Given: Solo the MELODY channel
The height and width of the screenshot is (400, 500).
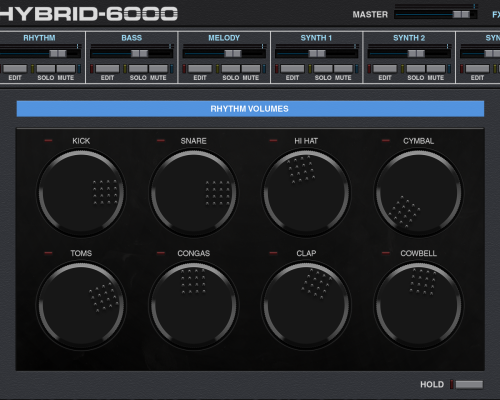Looking at the screenshot, I should pyautogui.click(x=231, y=69).
